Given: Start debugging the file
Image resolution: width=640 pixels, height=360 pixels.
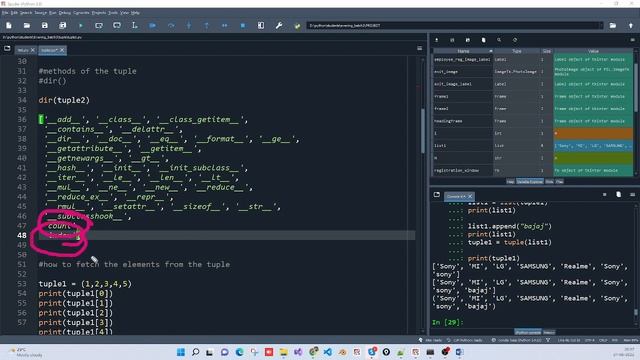Looking at the screenshot, I should point(153,25).
